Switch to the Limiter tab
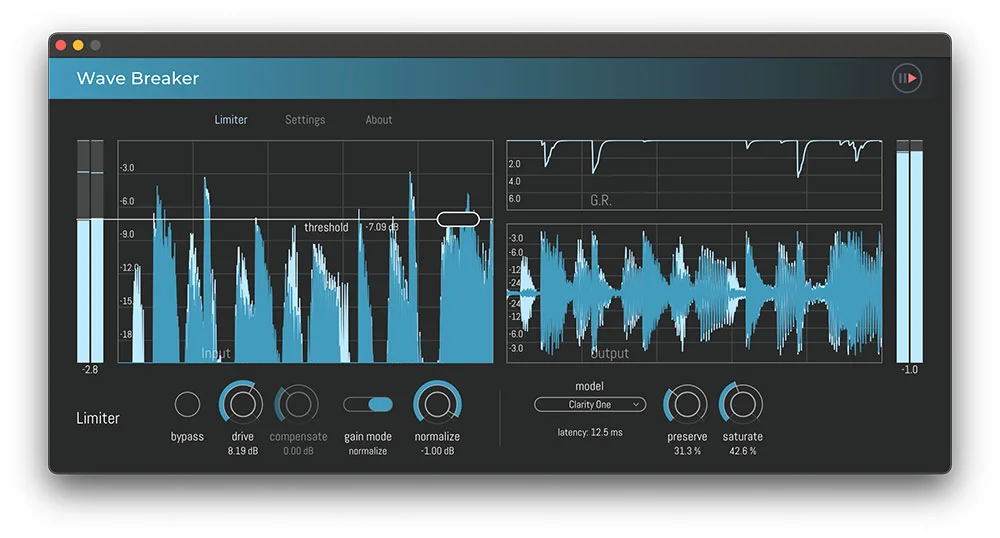Screen dimensions: 1000x538 coord(231,120)
